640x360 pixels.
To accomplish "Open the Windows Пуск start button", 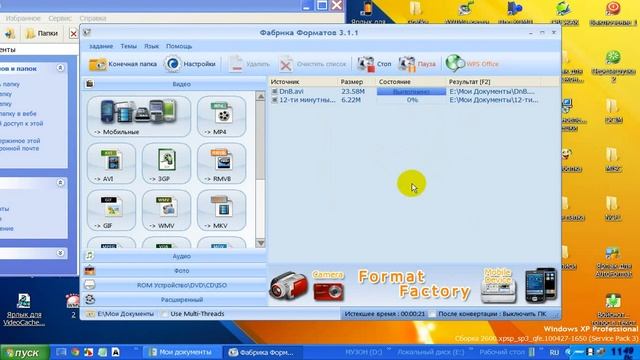I will pos(24,352).
